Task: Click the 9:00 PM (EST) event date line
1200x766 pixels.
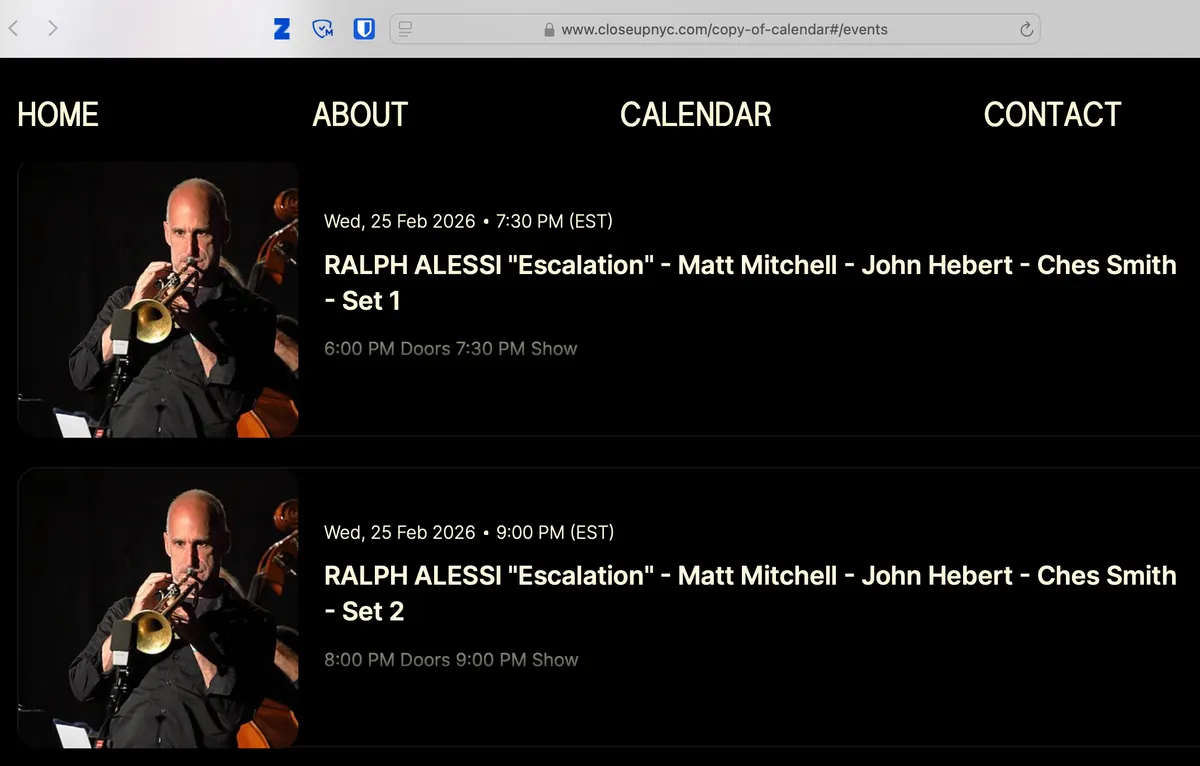Action: click(469, 532)
